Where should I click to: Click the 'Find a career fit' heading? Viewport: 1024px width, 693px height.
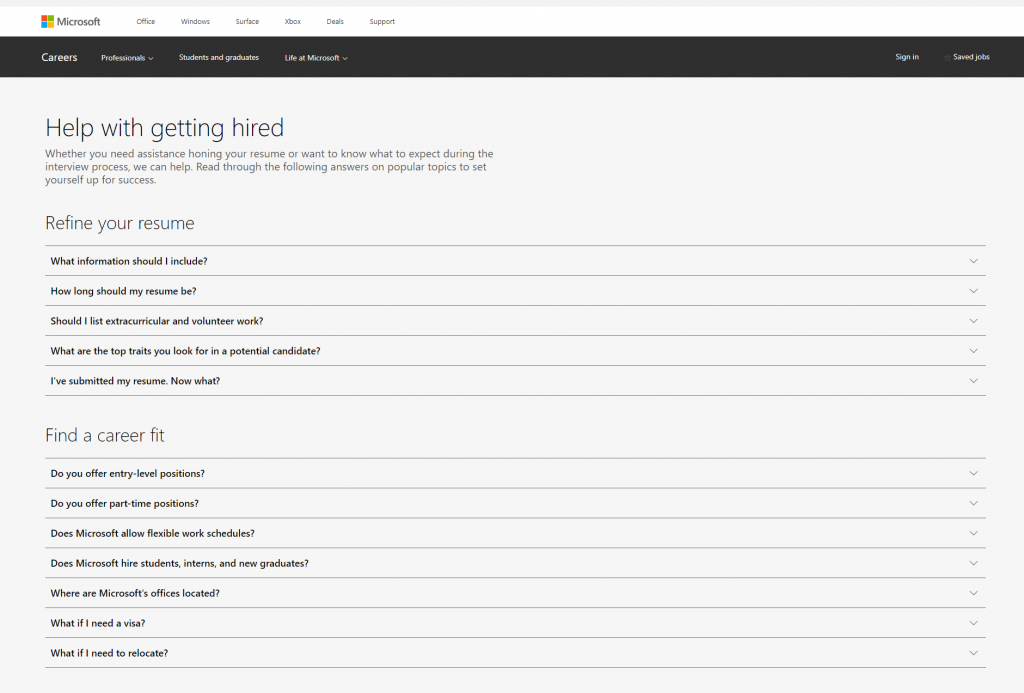(104, 435)
